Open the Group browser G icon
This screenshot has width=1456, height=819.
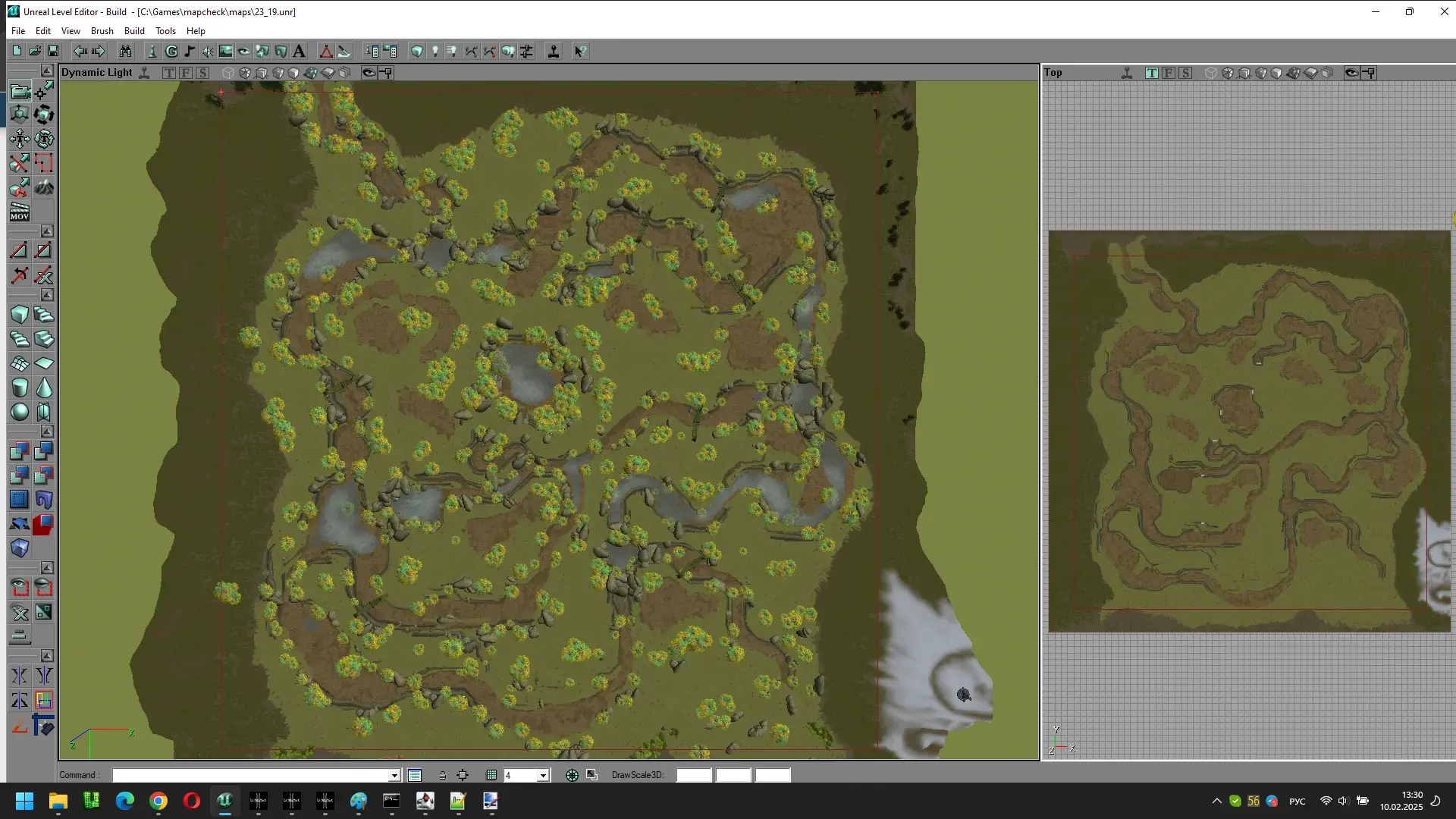pyautogui.click(x=171, y=51)
